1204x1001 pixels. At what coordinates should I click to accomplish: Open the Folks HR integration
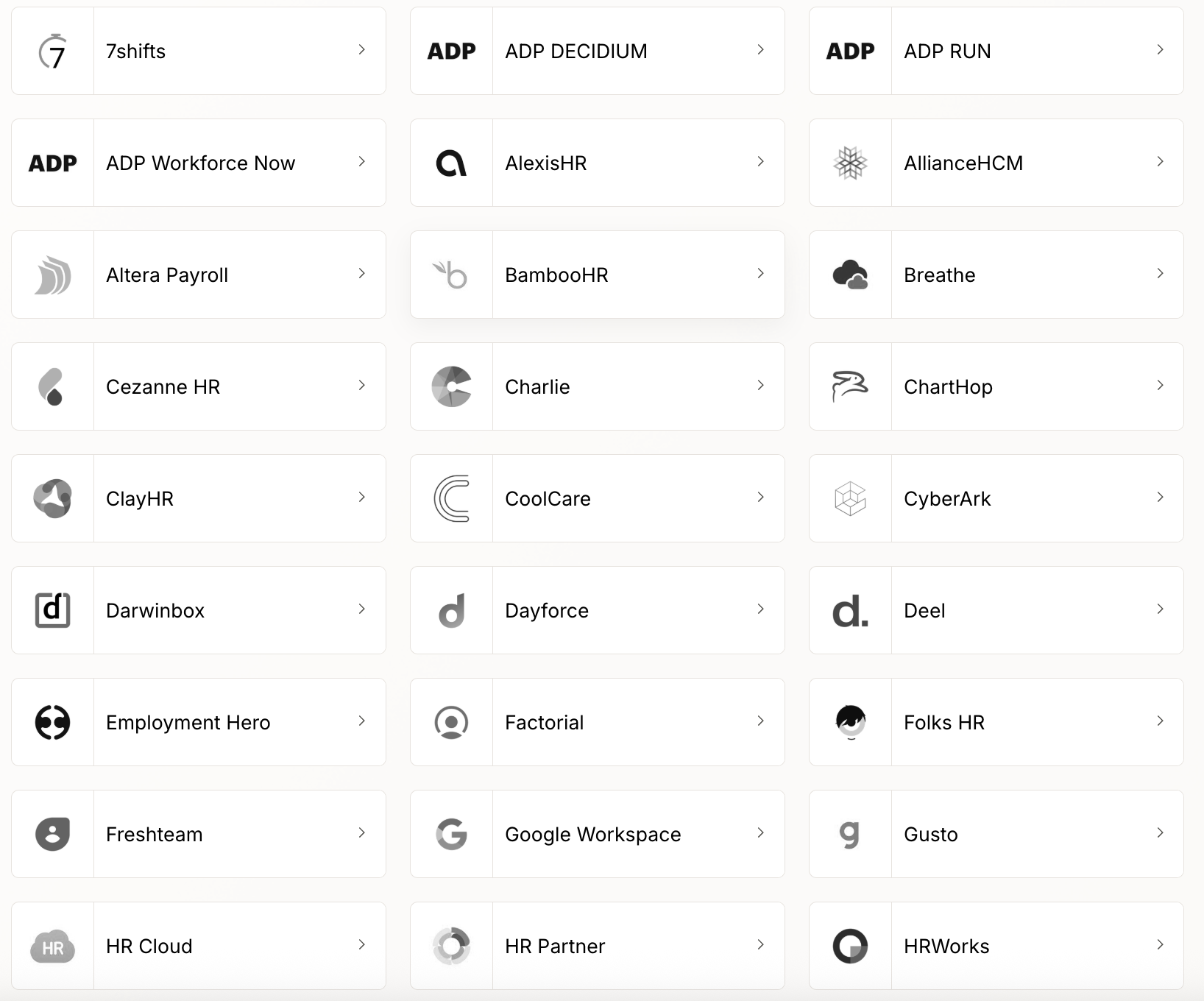[x=996, y=722]
